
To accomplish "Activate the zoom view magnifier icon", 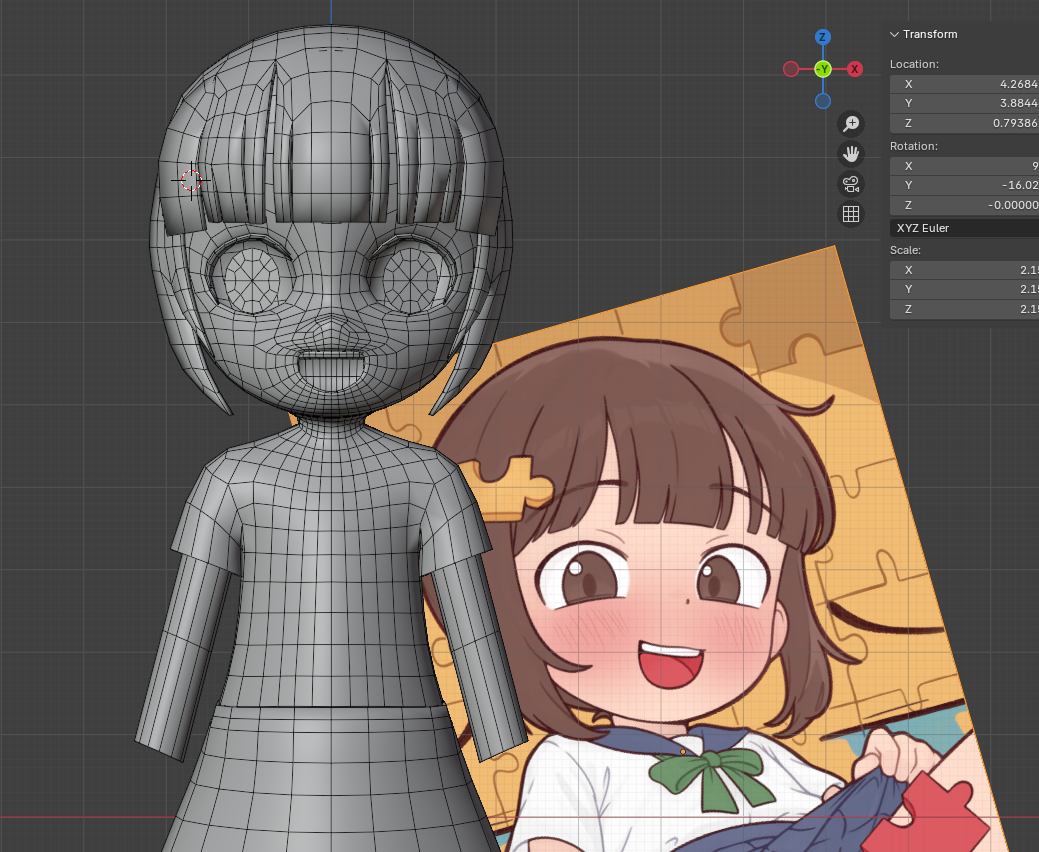I will click(851, 124).
